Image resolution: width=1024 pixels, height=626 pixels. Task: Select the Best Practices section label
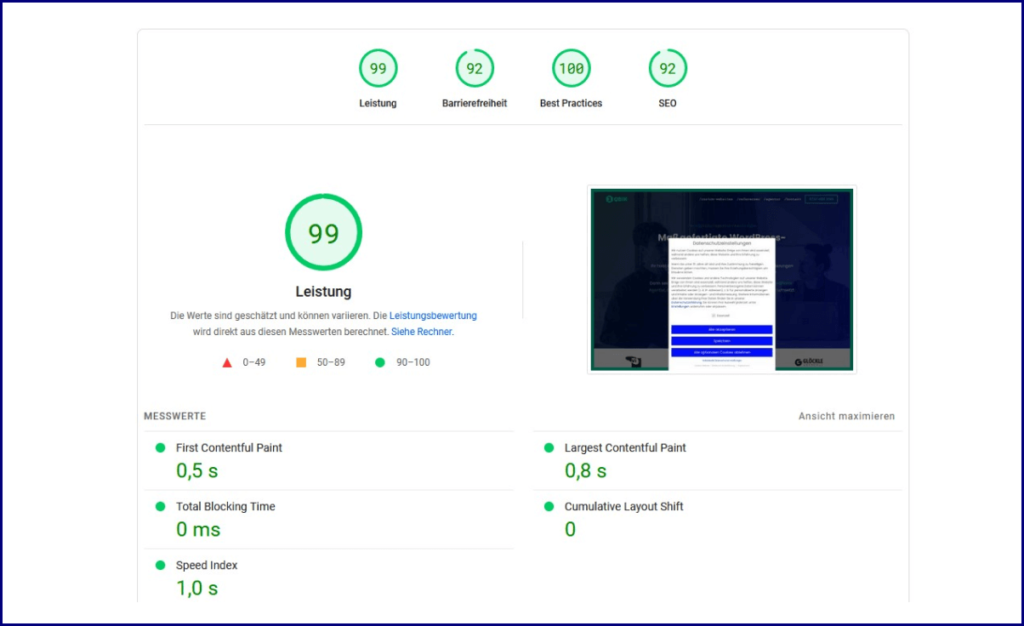tap(570, 102)
